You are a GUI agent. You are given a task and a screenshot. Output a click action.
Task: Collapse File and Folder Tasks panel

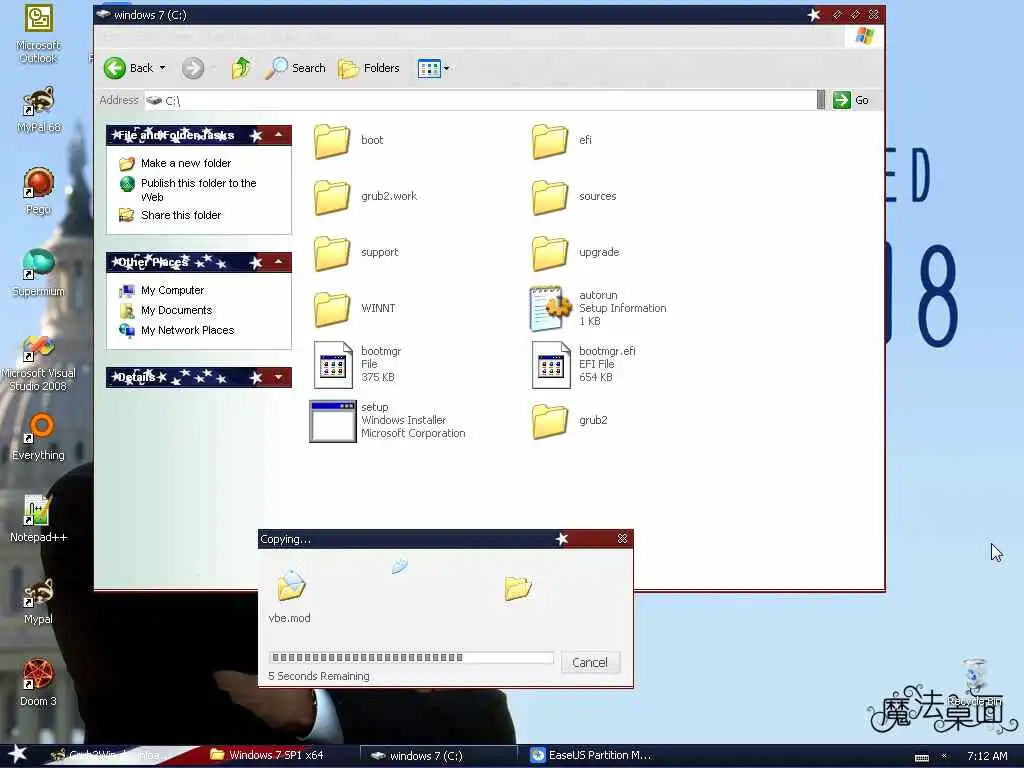pyautogui.click(x=279, y=135)
